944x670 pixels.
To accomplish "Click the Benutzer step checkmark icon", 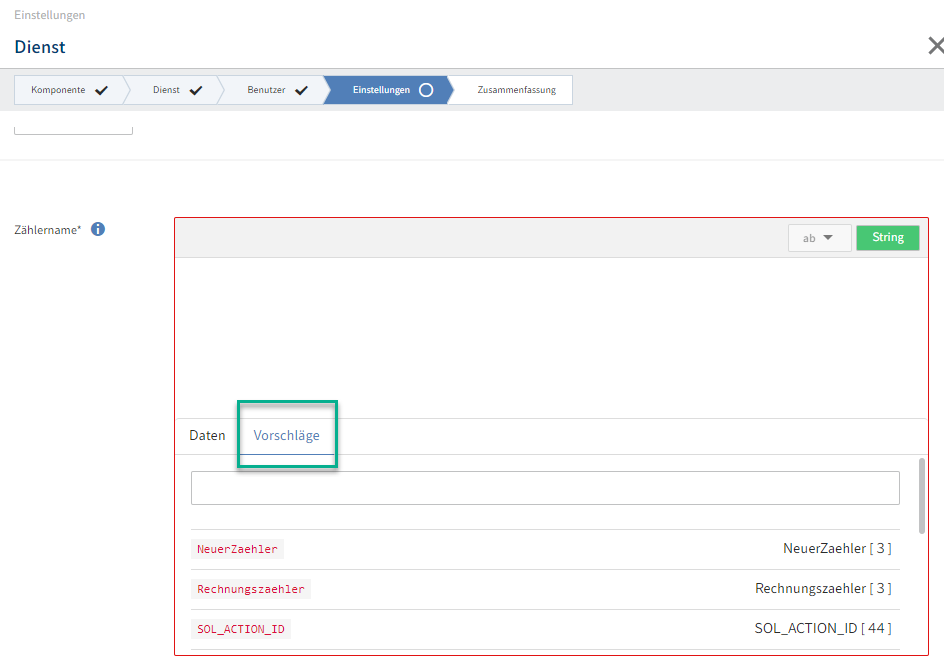I will tap(301, 90).
